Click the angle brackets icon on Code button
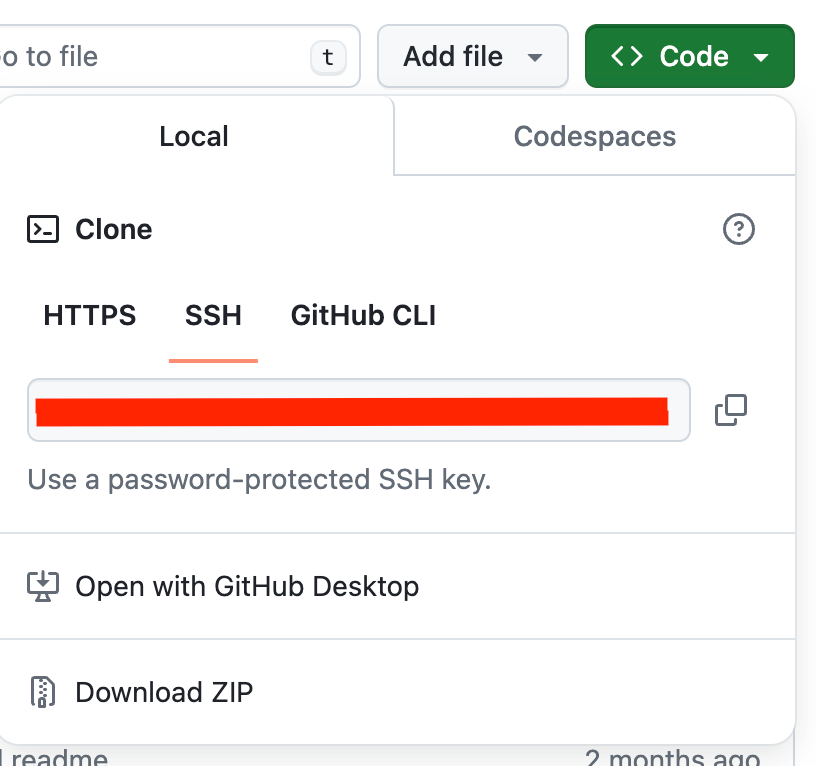Viewport: 816px width, 766px height. click(627, 56)
